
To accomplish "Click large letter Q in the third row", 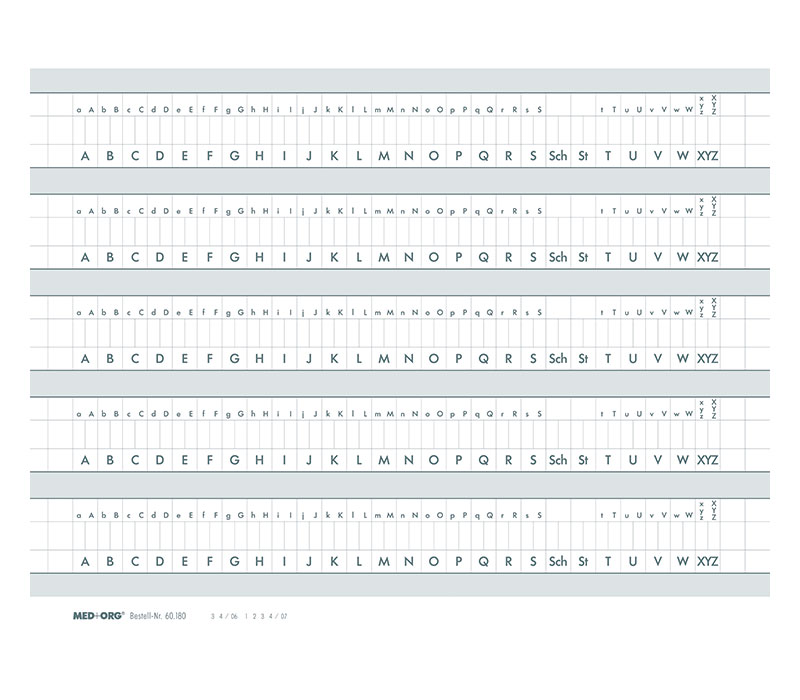I will 484,358.
